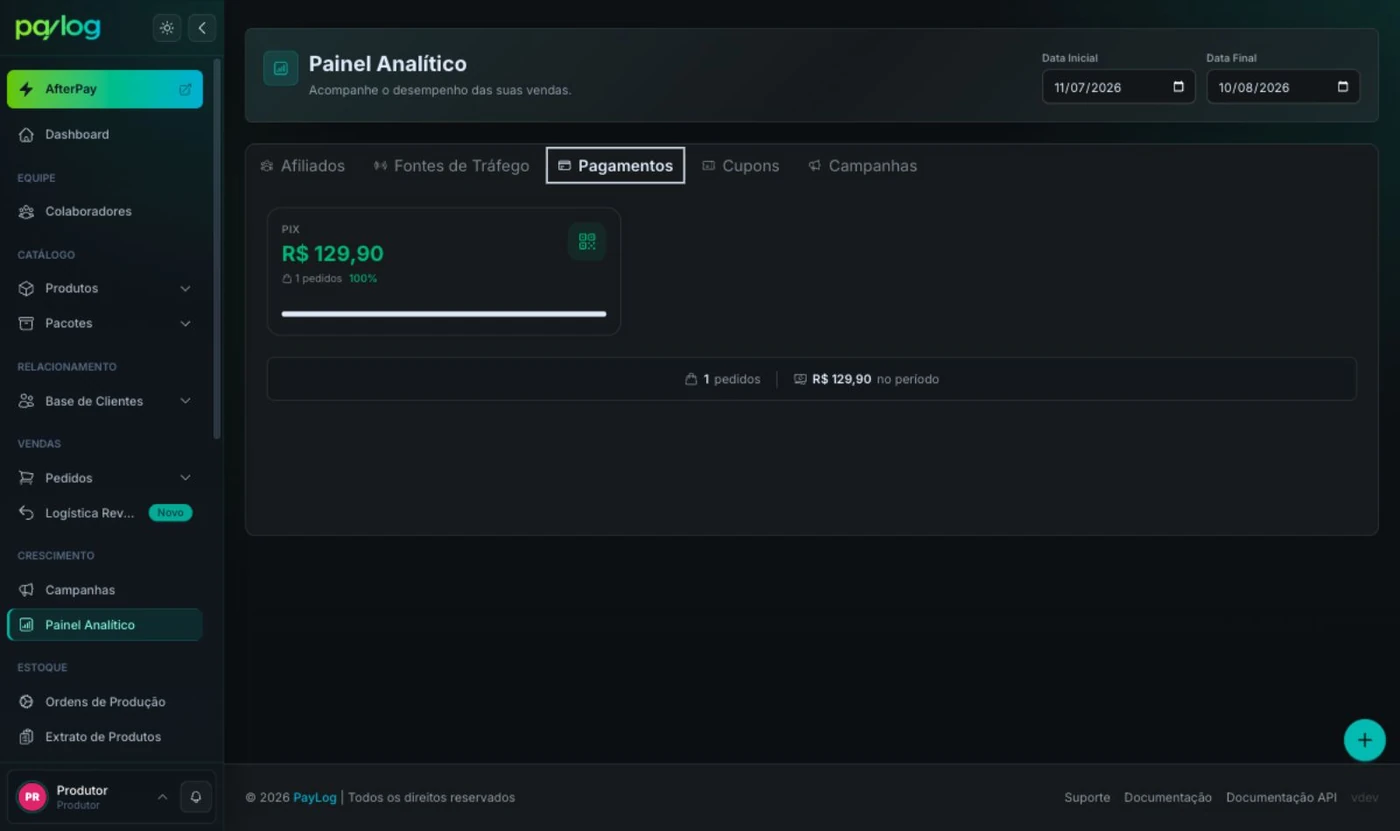This screenshot has width=1400, height=831.
Task: Open the notifications bell
Action: [x=196, y=797]
